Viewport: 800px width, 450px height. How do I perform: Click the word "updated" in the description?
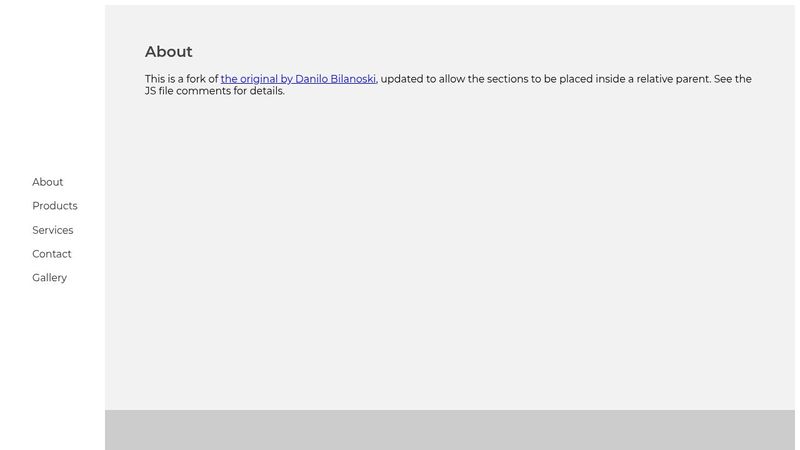click(402, 79)
